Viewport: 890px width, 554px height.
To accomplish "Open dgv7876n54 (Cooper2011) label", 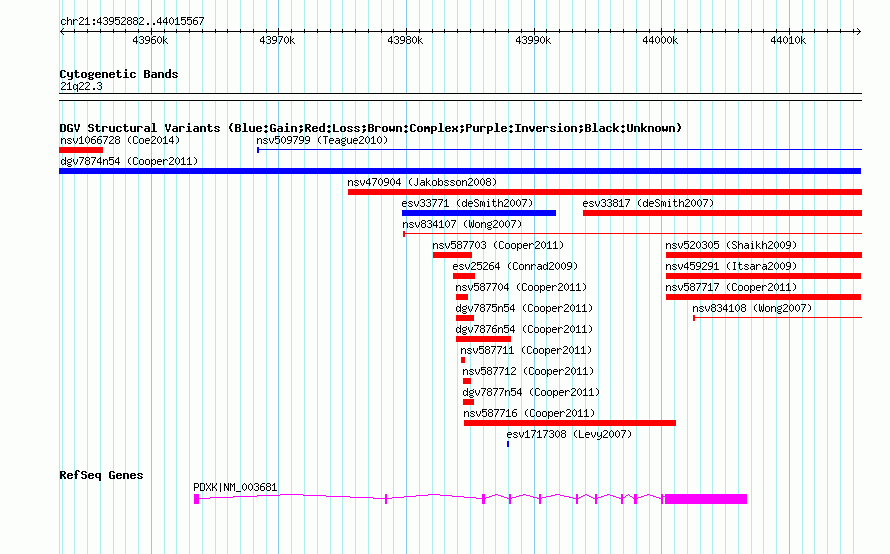I will [524, 329].
